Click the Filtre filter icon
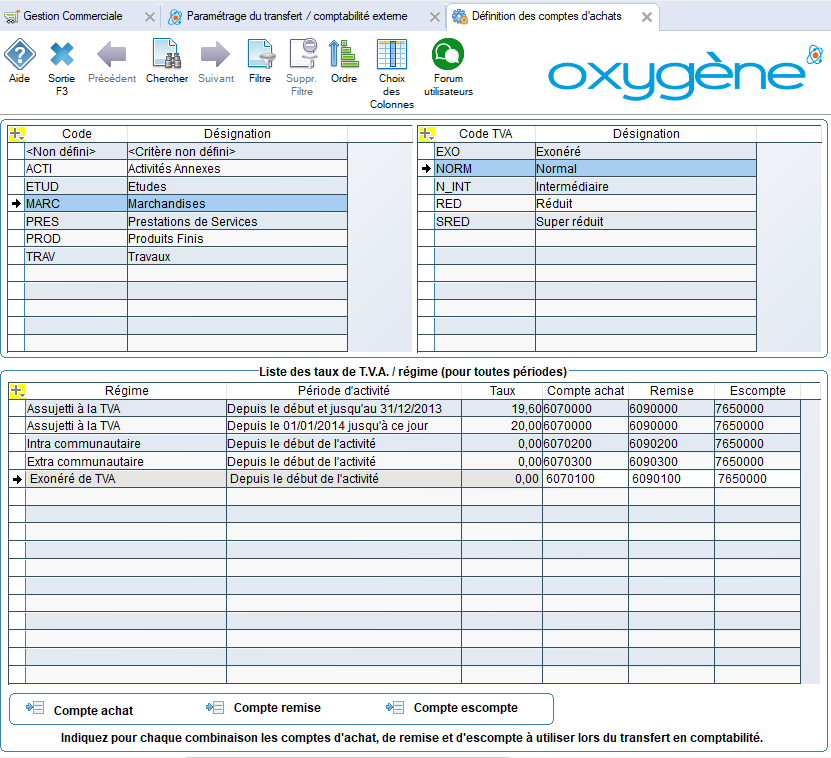 260,55
